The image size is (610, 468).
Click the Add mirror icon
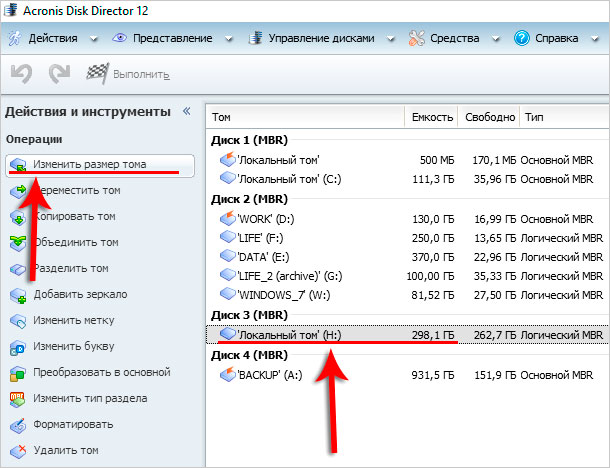click(x=18, y=295)
